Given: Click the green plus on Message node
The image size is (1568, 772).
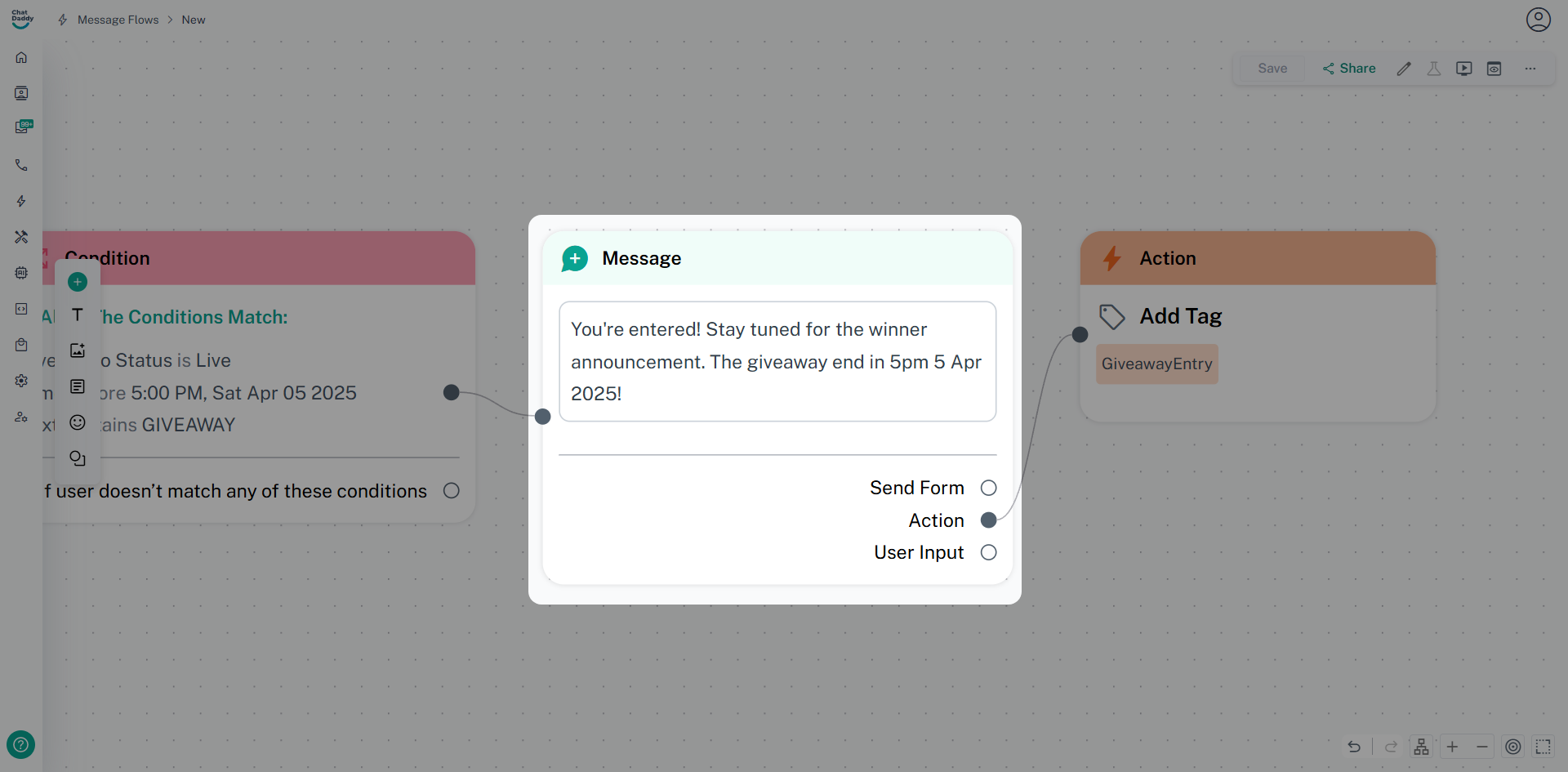Looking at the screenshot, I should tap(575, 258).
